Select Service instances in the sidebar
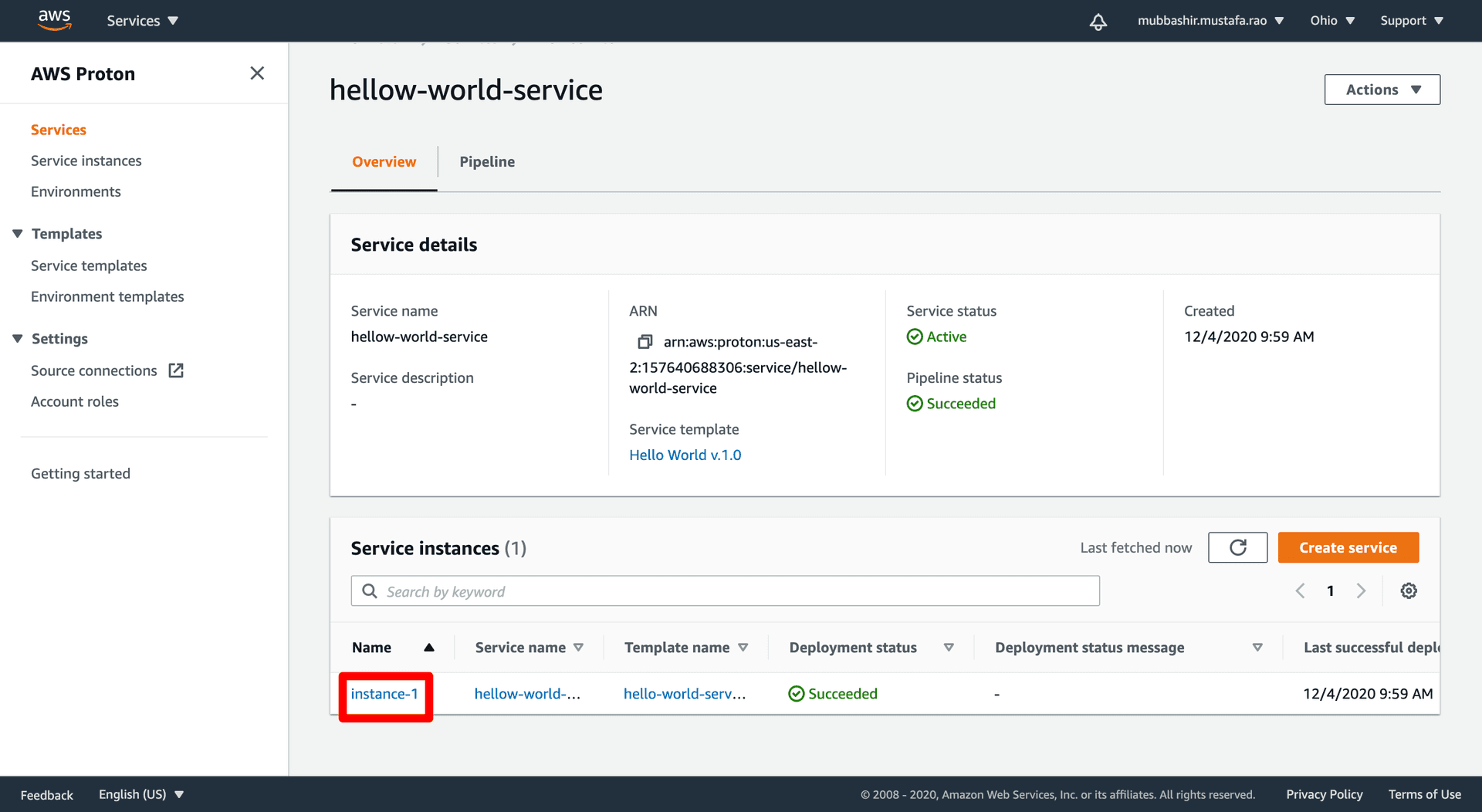 (86, 161)
